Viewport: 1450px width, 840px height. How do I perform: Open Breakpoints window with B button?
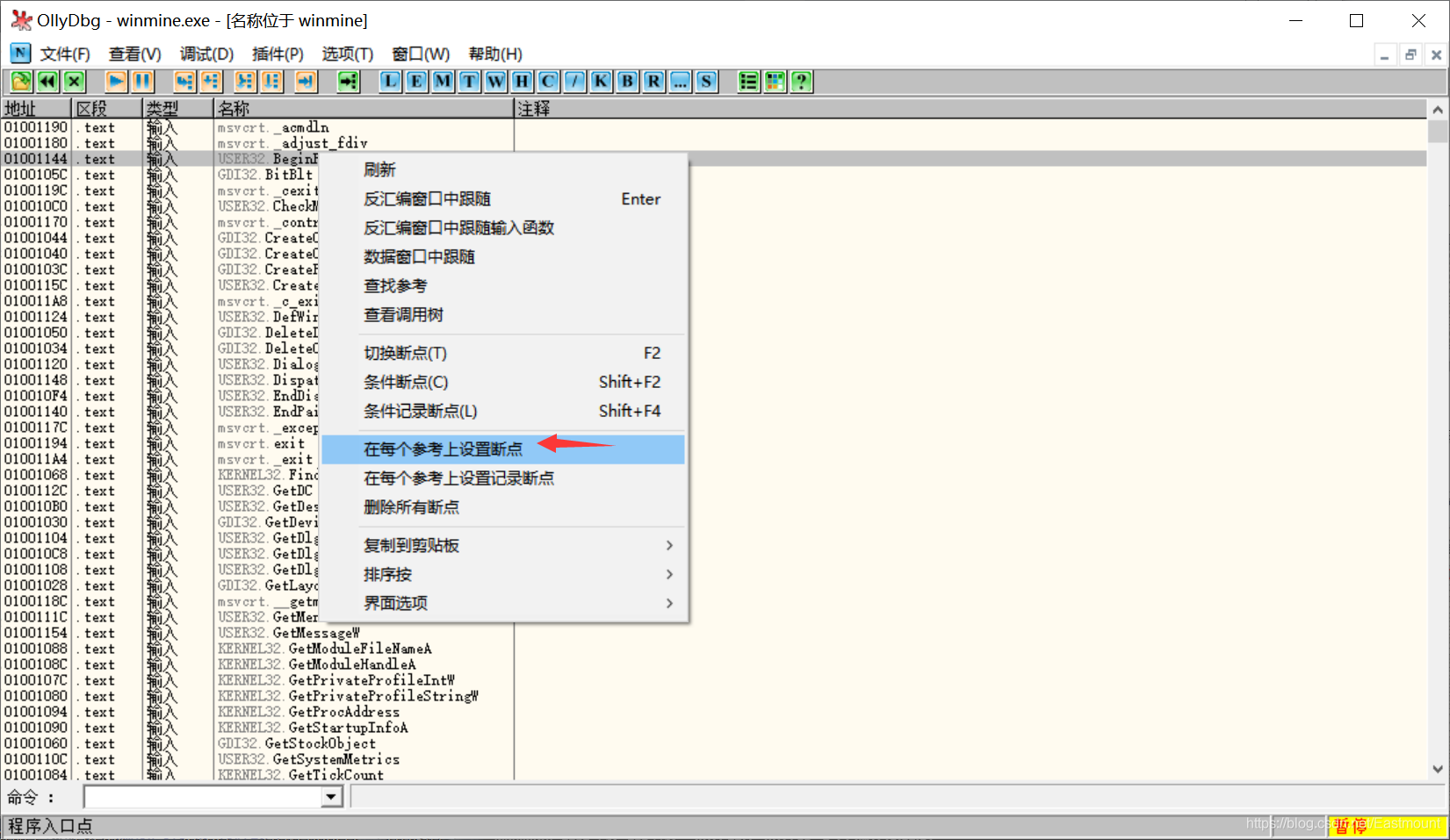coord(627,82)
